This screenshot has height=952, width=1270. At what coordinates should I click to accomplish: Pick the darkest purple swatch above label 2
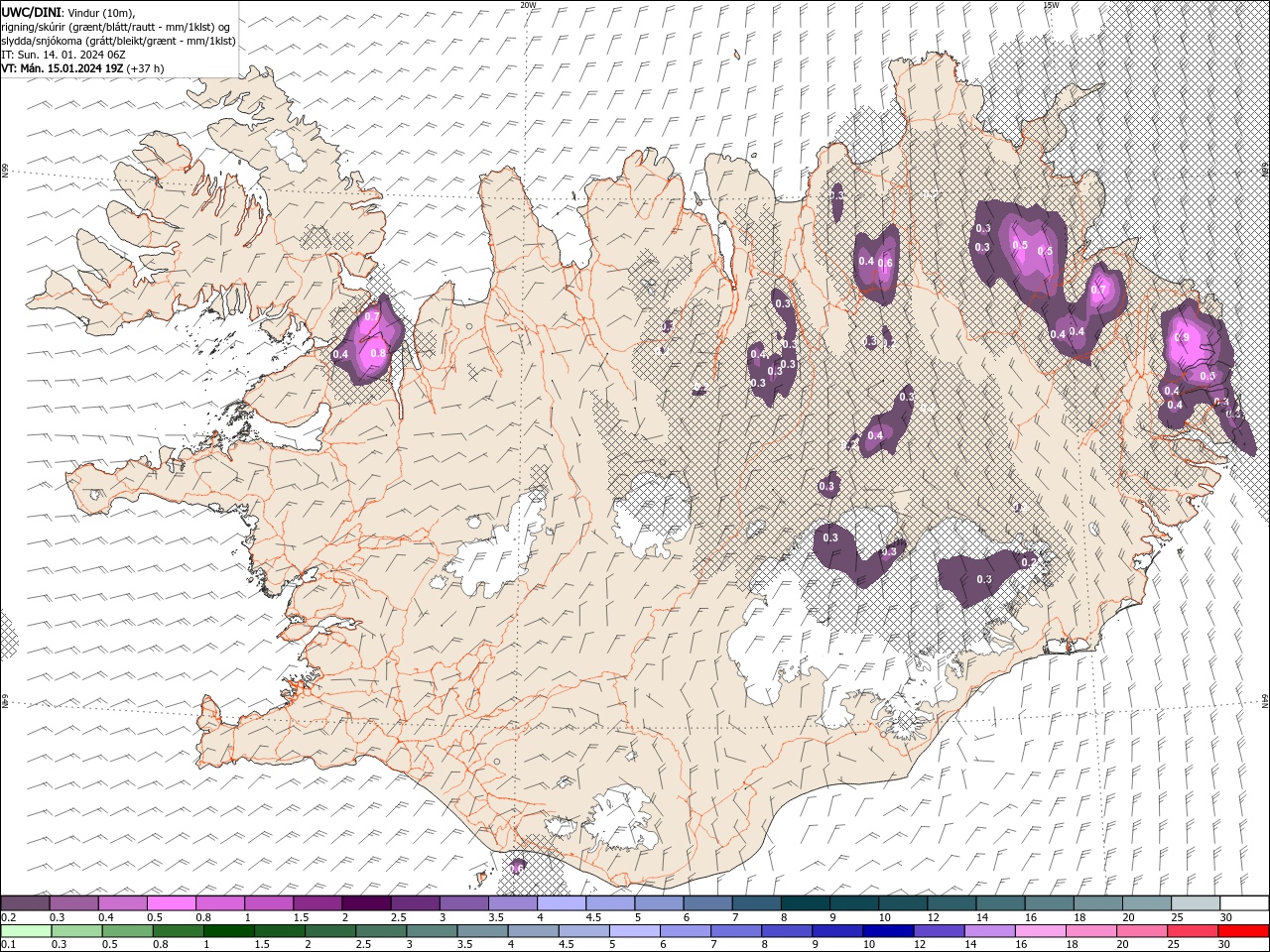pyautogui.click(x=366, y=903)
